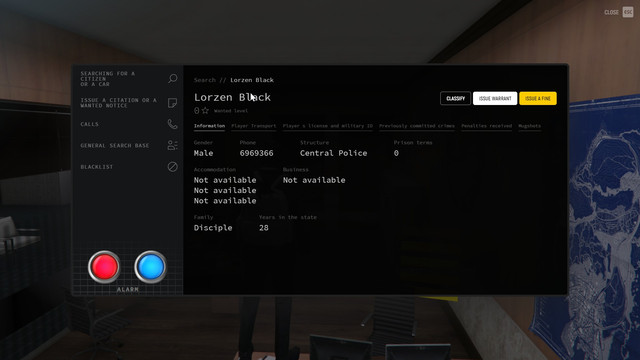Click the wanted level star icon
640x360 pixels.
pyautogui.click(x=205, y=111)
